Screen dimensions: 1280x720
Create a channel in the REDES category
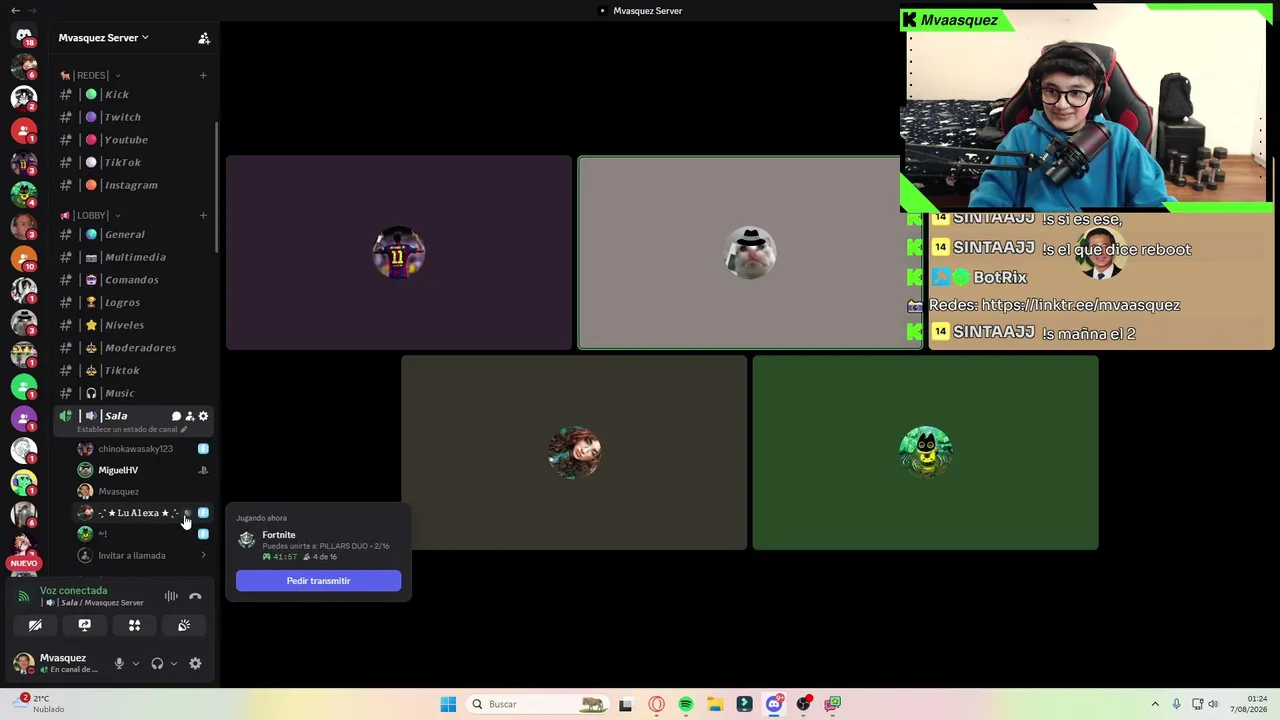pyautogui.click(x=203, y=75)
